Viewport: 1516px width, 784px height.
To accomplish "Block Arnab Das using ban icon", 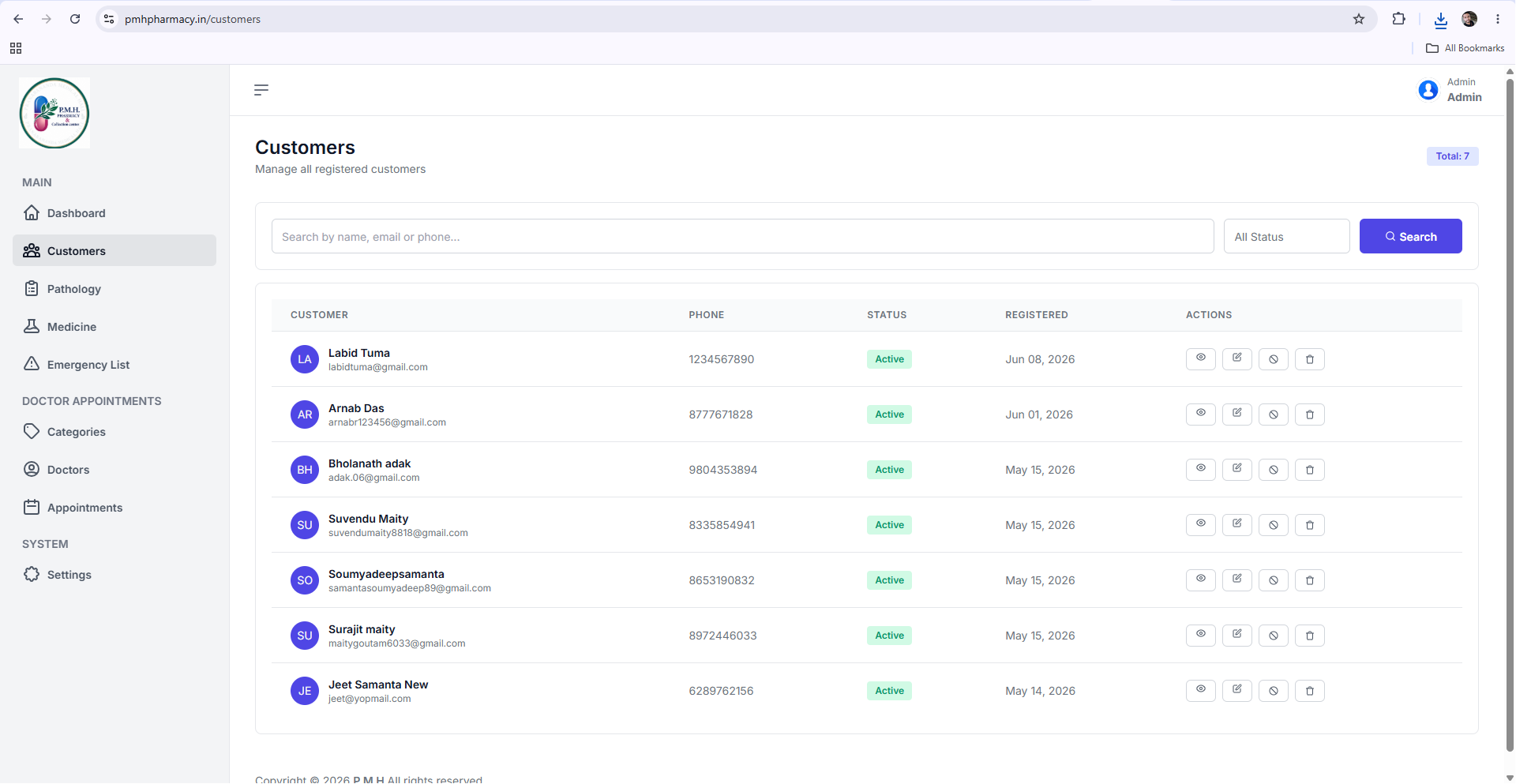I will [x=1274, y=415].
